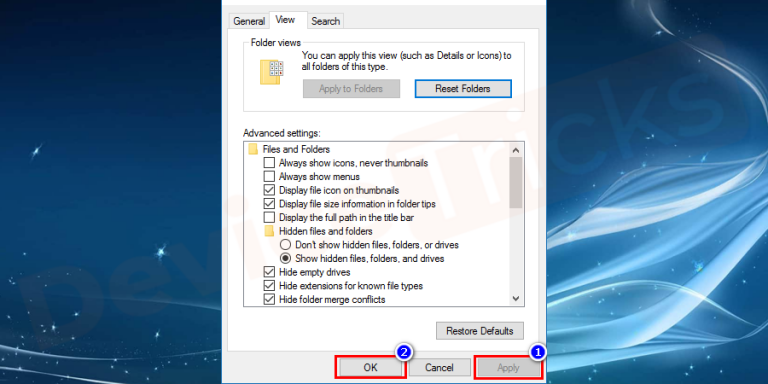Click the Files and Folders folder icon
Screen dimensions: 768x384
coord(253,149)
